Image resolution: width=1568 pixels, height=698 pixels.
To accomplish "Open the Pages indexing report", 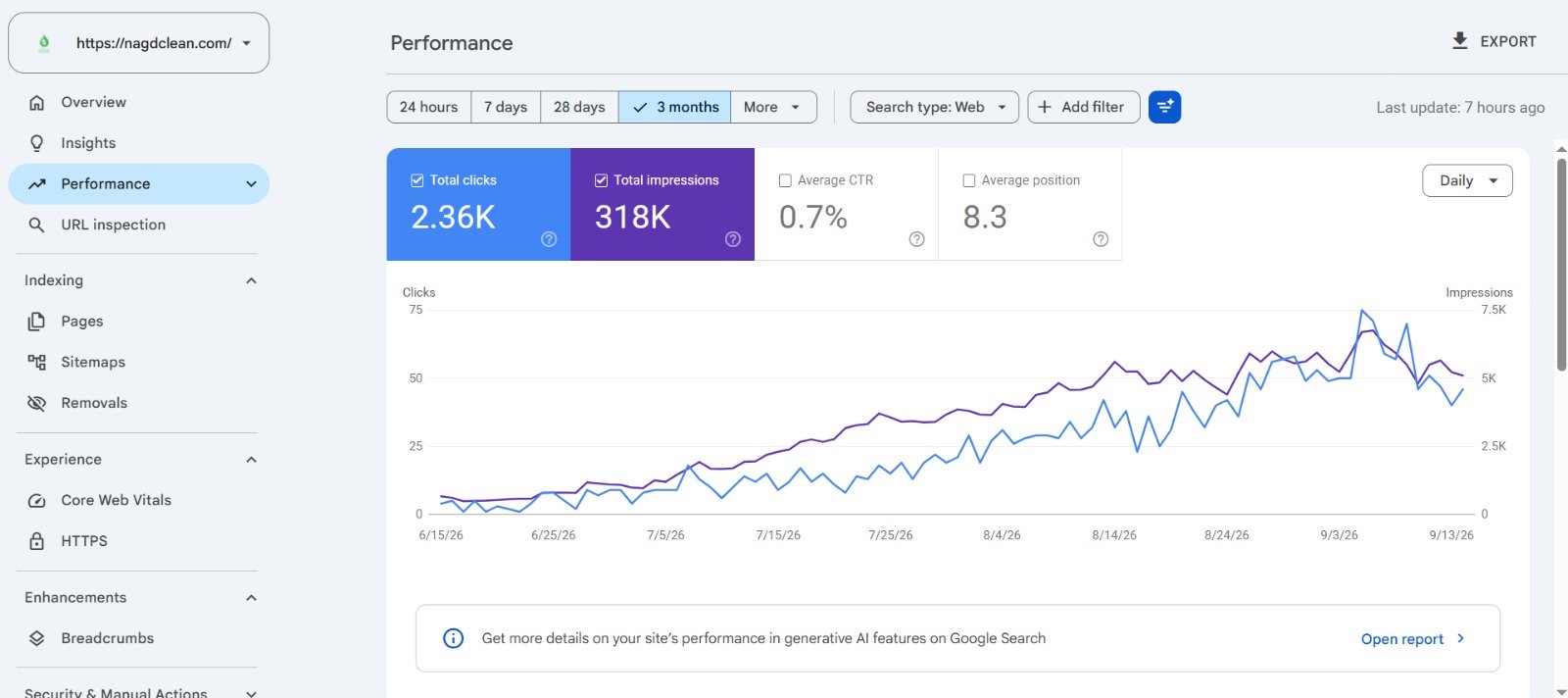I will [x=138, y=322].
